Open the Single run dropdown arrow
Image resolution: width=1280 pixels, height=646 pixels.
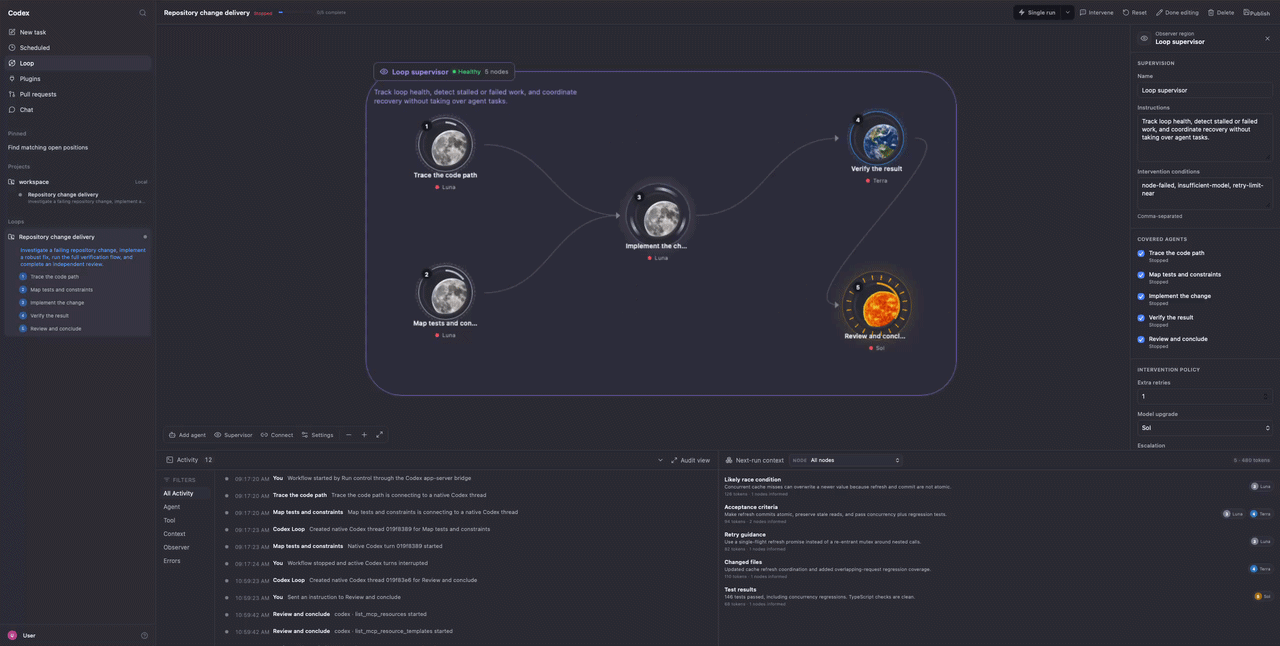(x=1067, y=12)
